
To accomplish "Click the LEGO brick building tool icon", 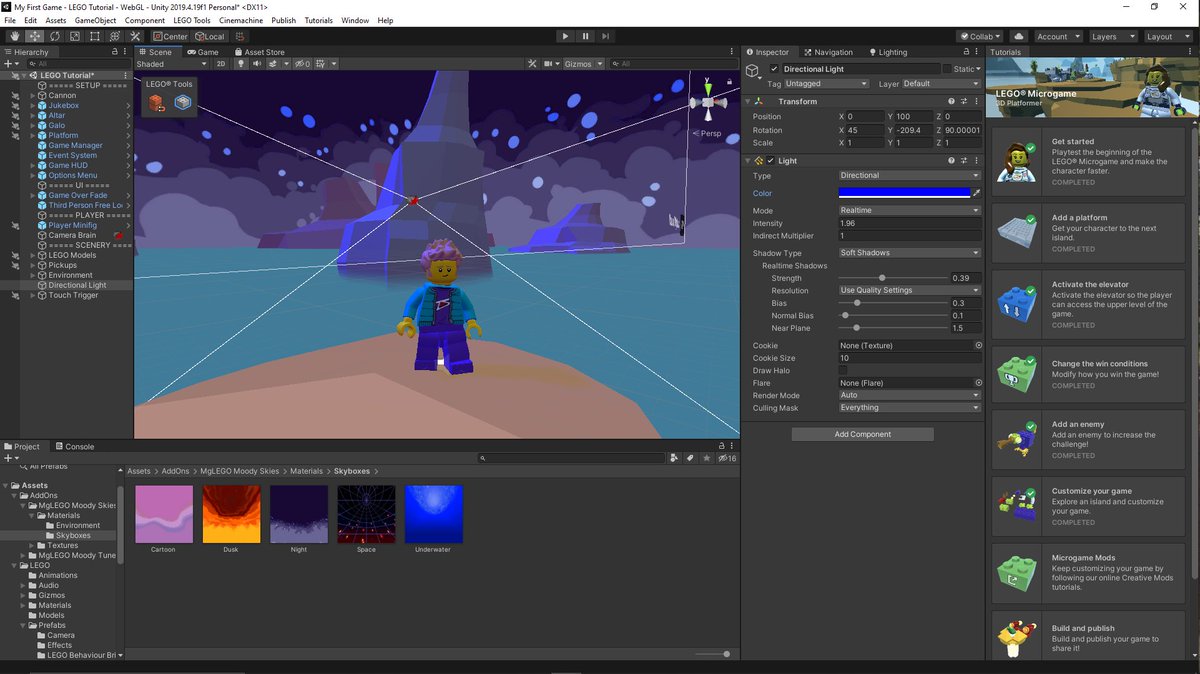I will tap(157, 102).
